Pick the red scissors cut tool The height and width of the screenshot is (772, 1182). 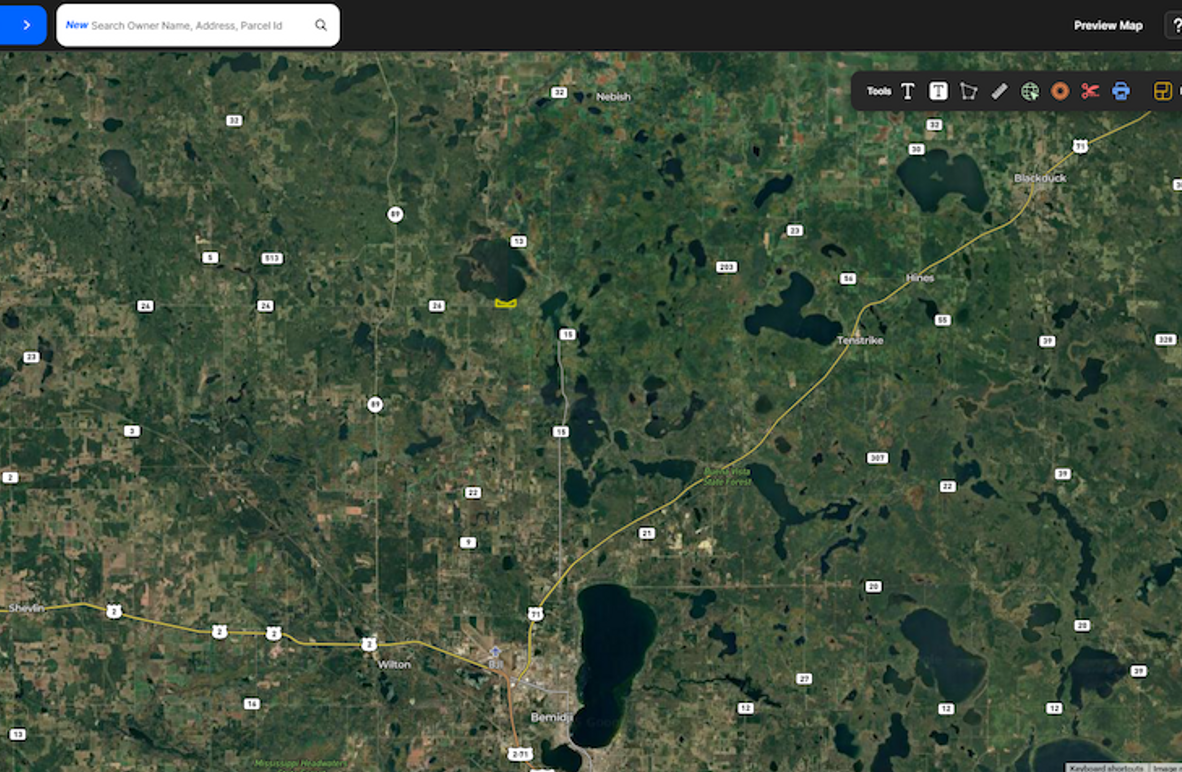(1090, 91)
